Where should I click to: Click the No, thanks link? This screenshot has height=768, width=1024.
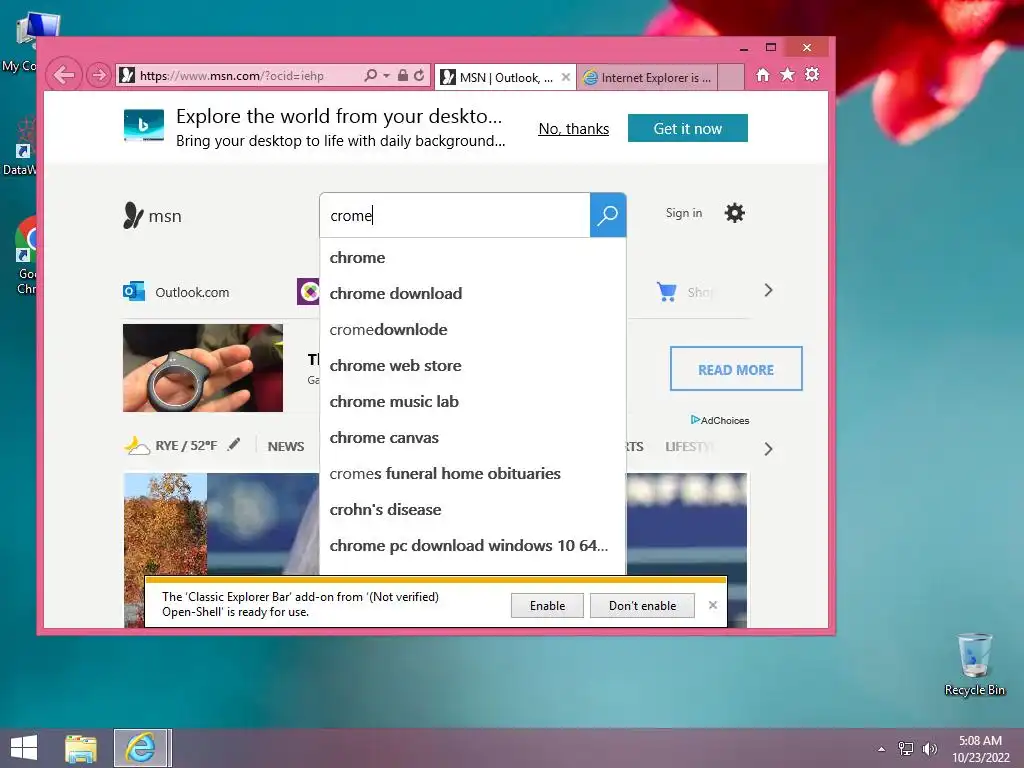[x=573, y=129]
